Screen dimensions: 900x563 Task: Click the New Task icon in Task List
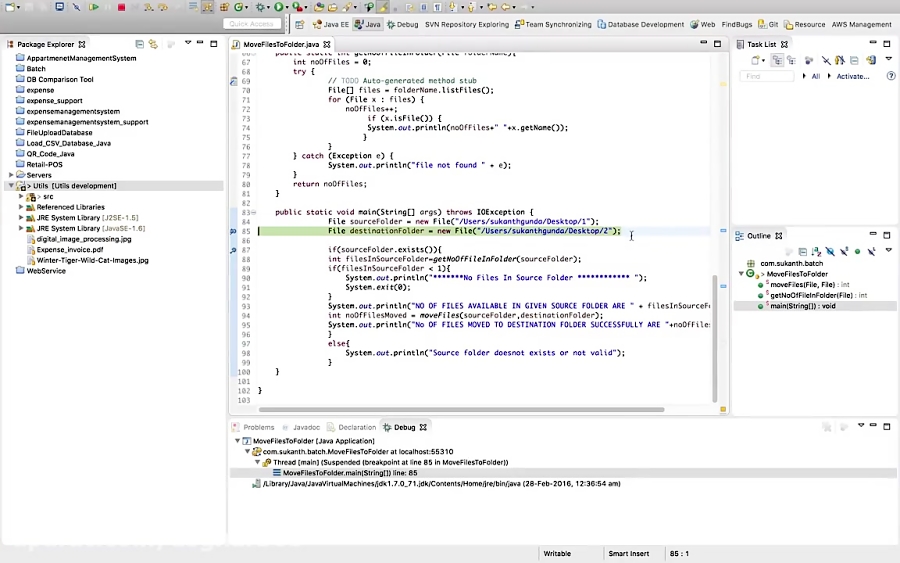coord(755,60)
